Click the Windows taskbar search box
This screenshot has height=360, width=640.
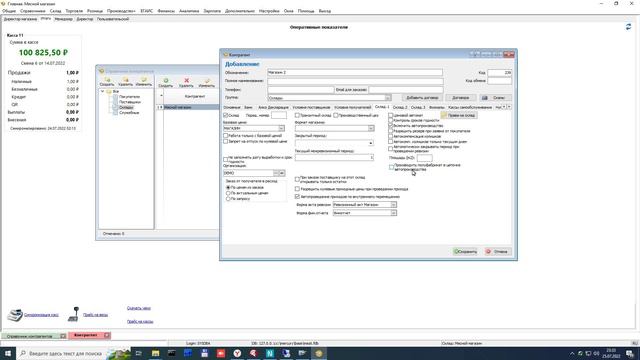point(73,353)
